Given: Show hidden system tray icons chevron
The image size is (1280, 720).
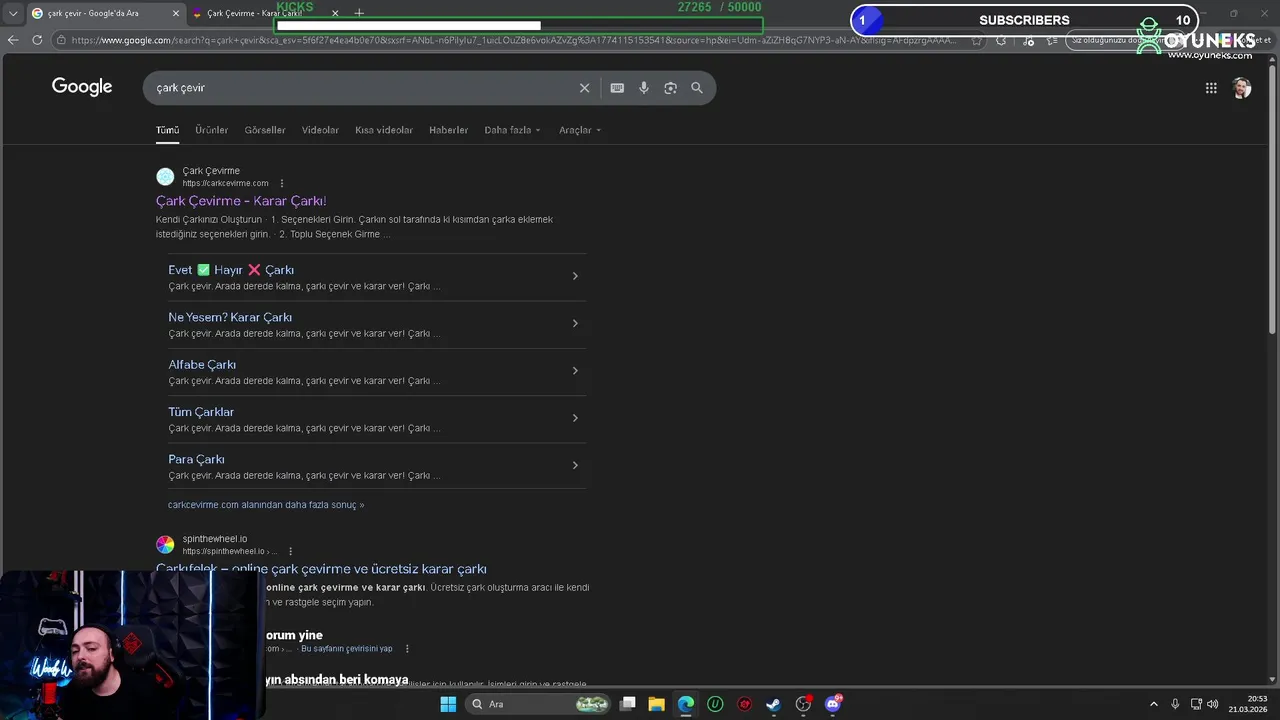Looking at the screenshot, I should coord(1153,704).
